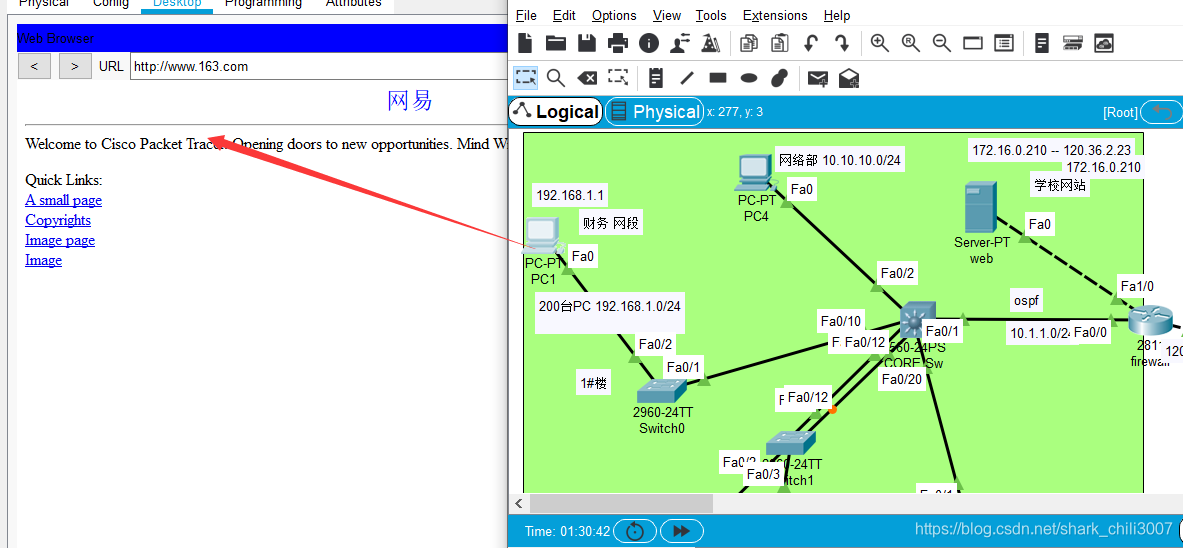Click the 'ospf' note label
The height and width of the screenshot is (548, 1183).
pyautogui.click(x=1026, y=301)
